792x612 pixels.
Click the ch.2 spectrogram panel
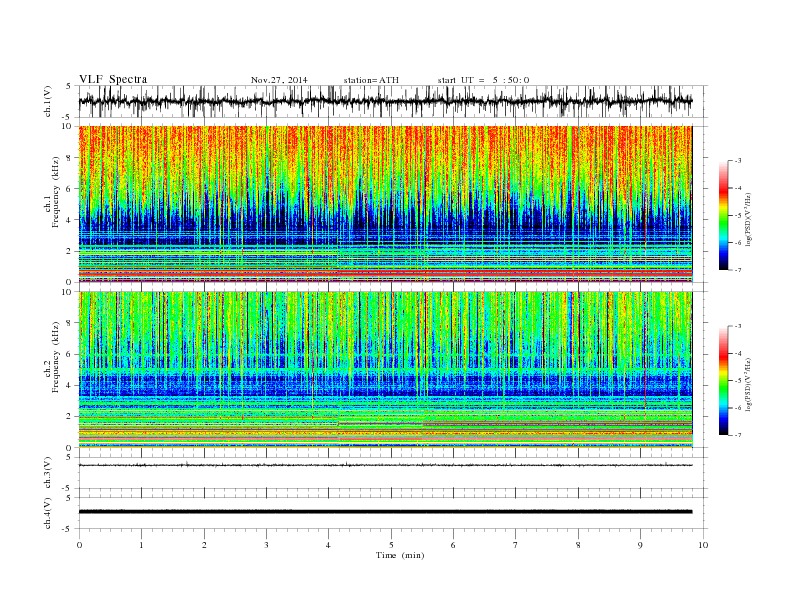(385, 370)
